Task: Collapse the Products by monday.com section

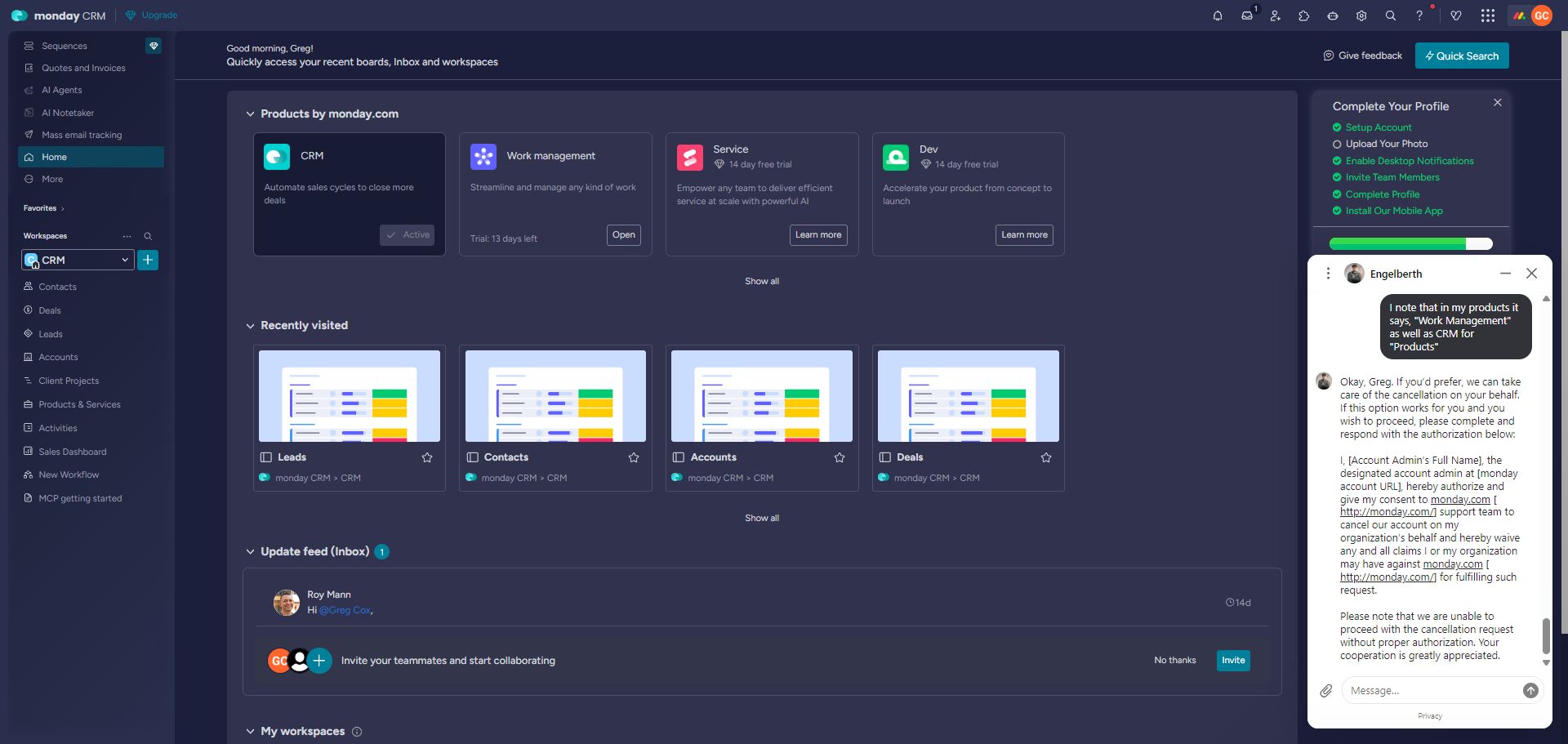Action: pos(250,114)
